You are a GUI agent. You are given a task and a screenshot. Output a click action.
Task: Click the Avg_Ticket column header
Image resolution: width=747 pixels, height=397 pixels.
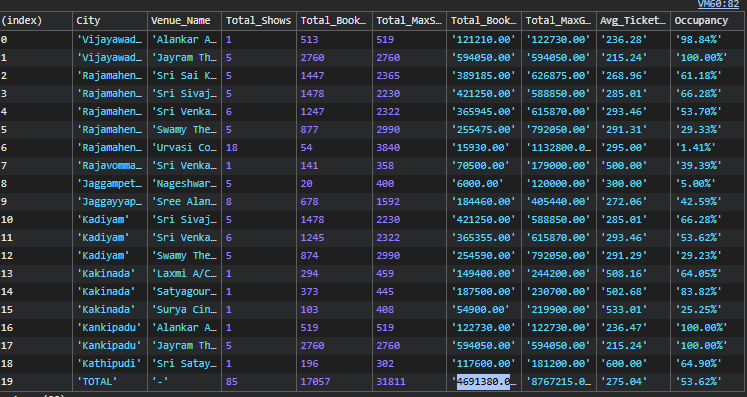633,21
